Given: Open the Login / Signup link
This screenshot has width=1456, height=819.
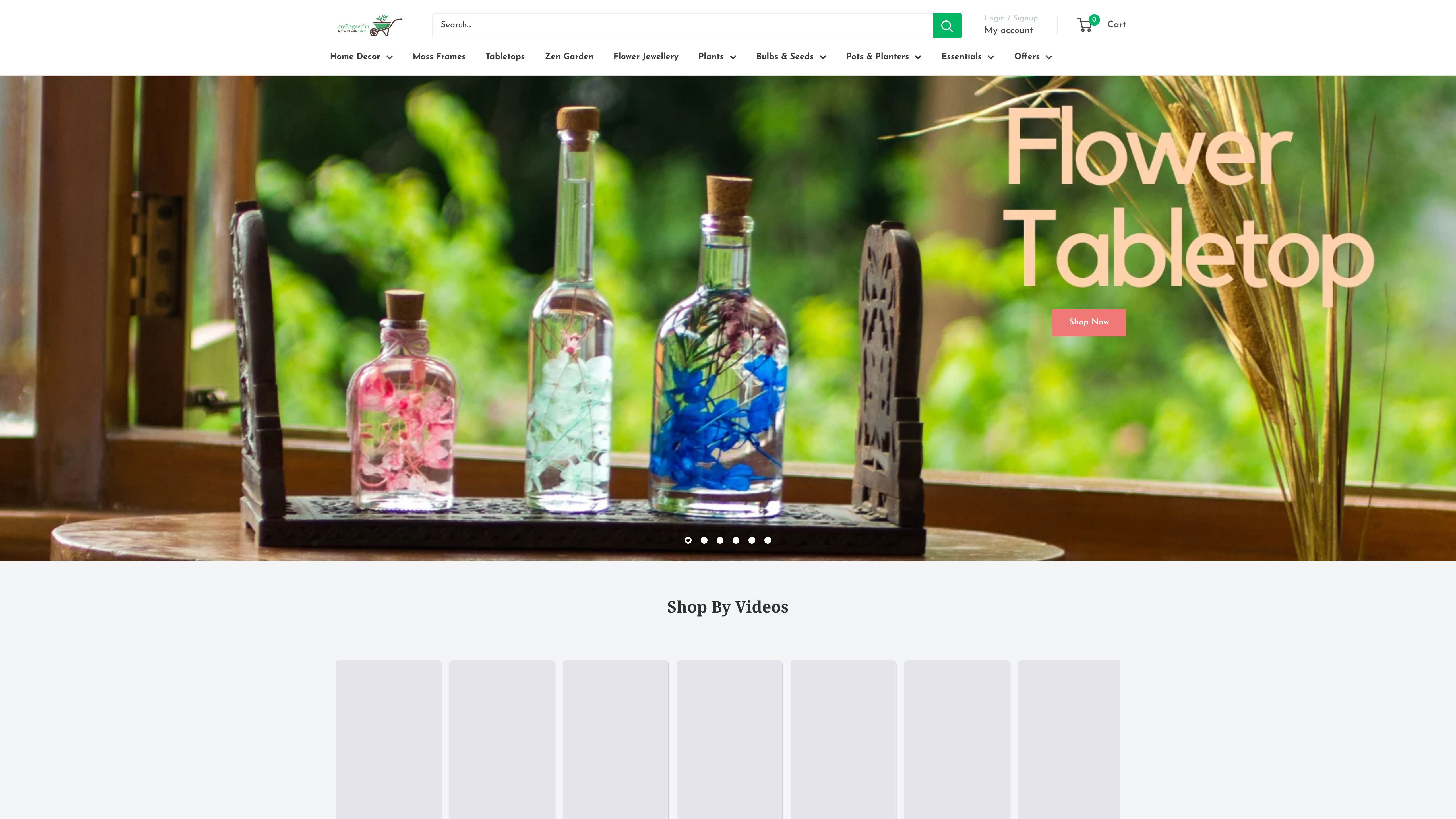Looking at the screenshot, I should pos(1011,18).
